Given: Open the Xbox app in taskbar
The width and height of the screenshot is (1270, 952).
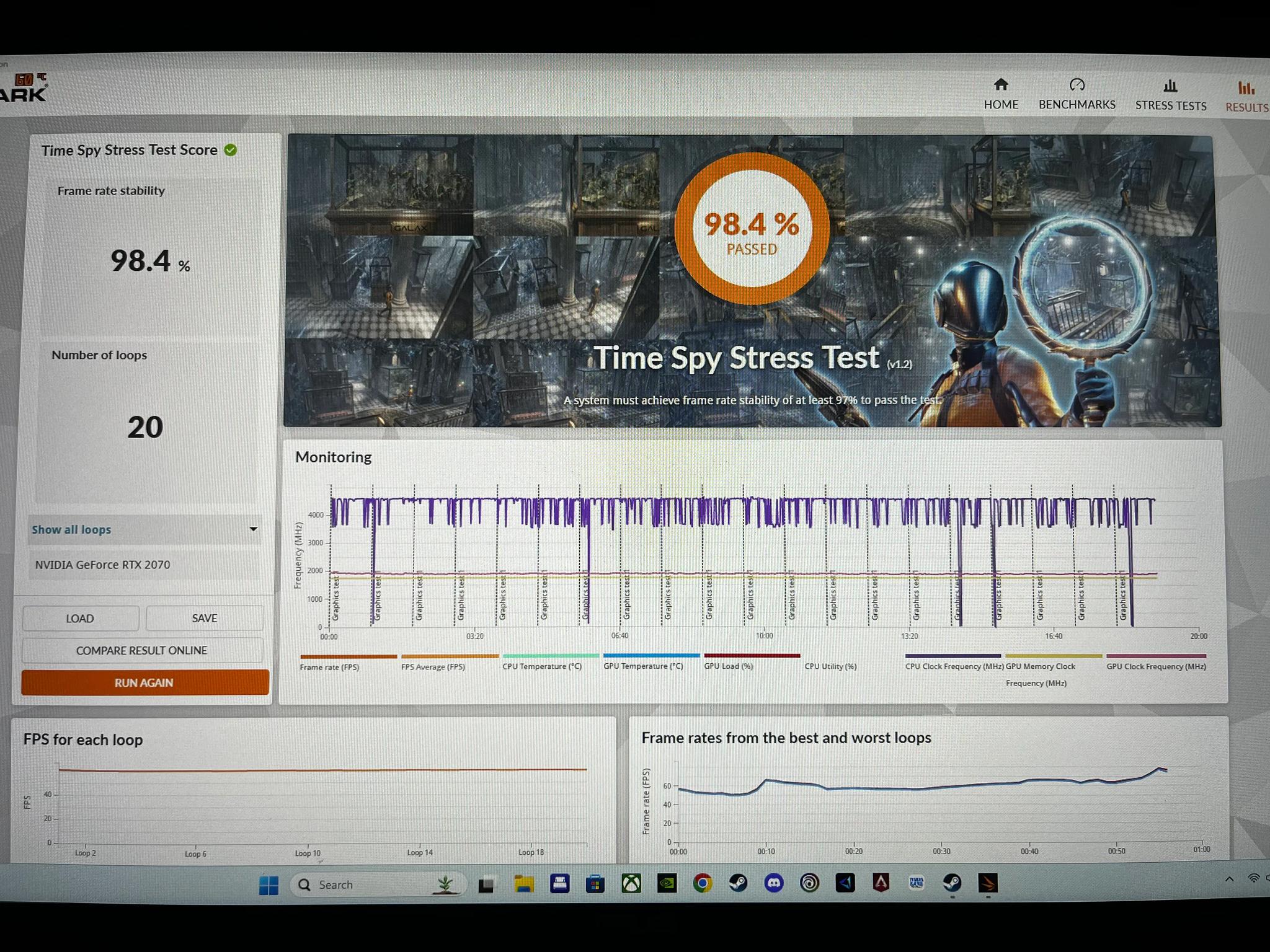Looking at the screenshot, I should click(631, 883).
